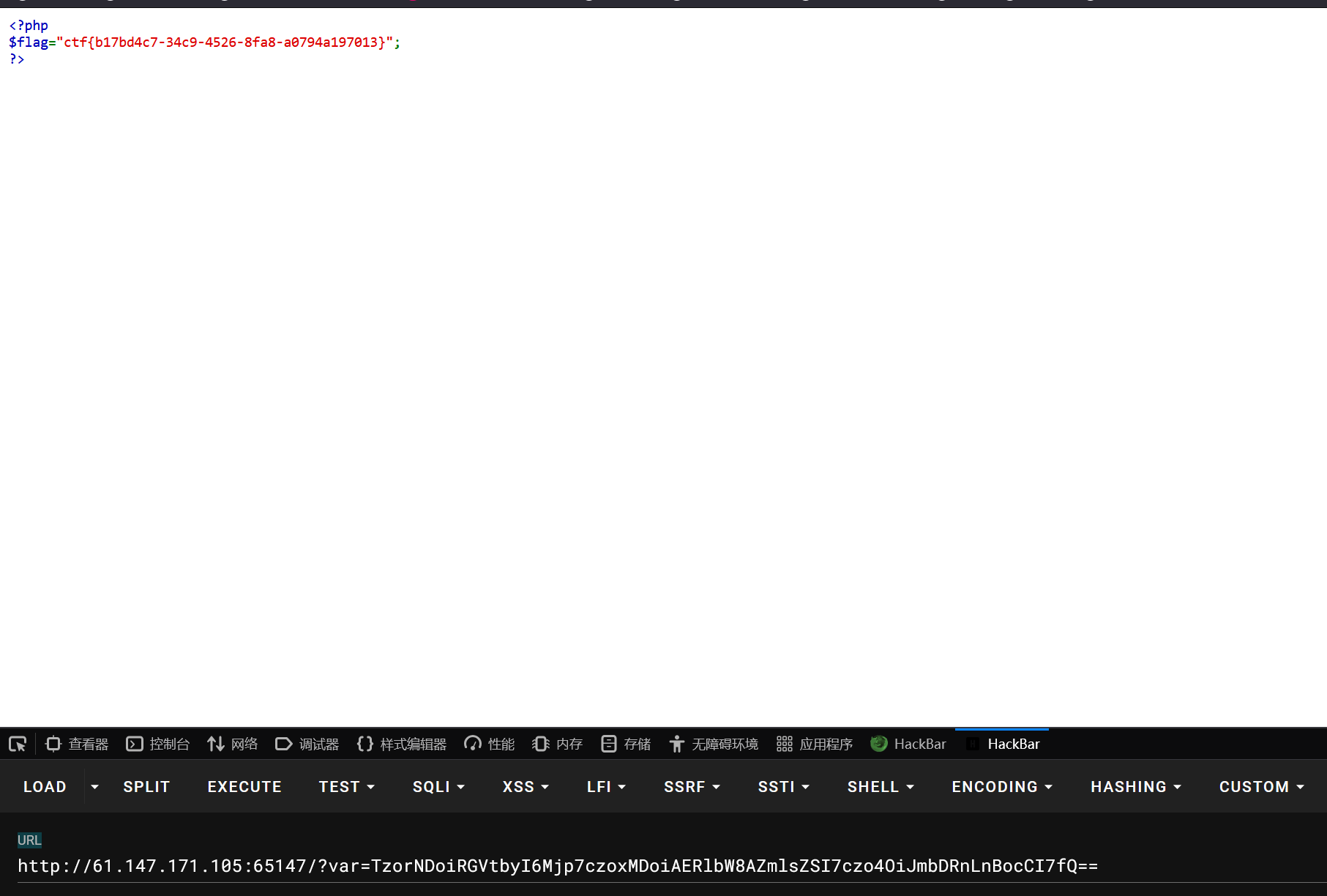Click the SPLIT button
This screenshot has width=1327, height=896.
(146, 787)
